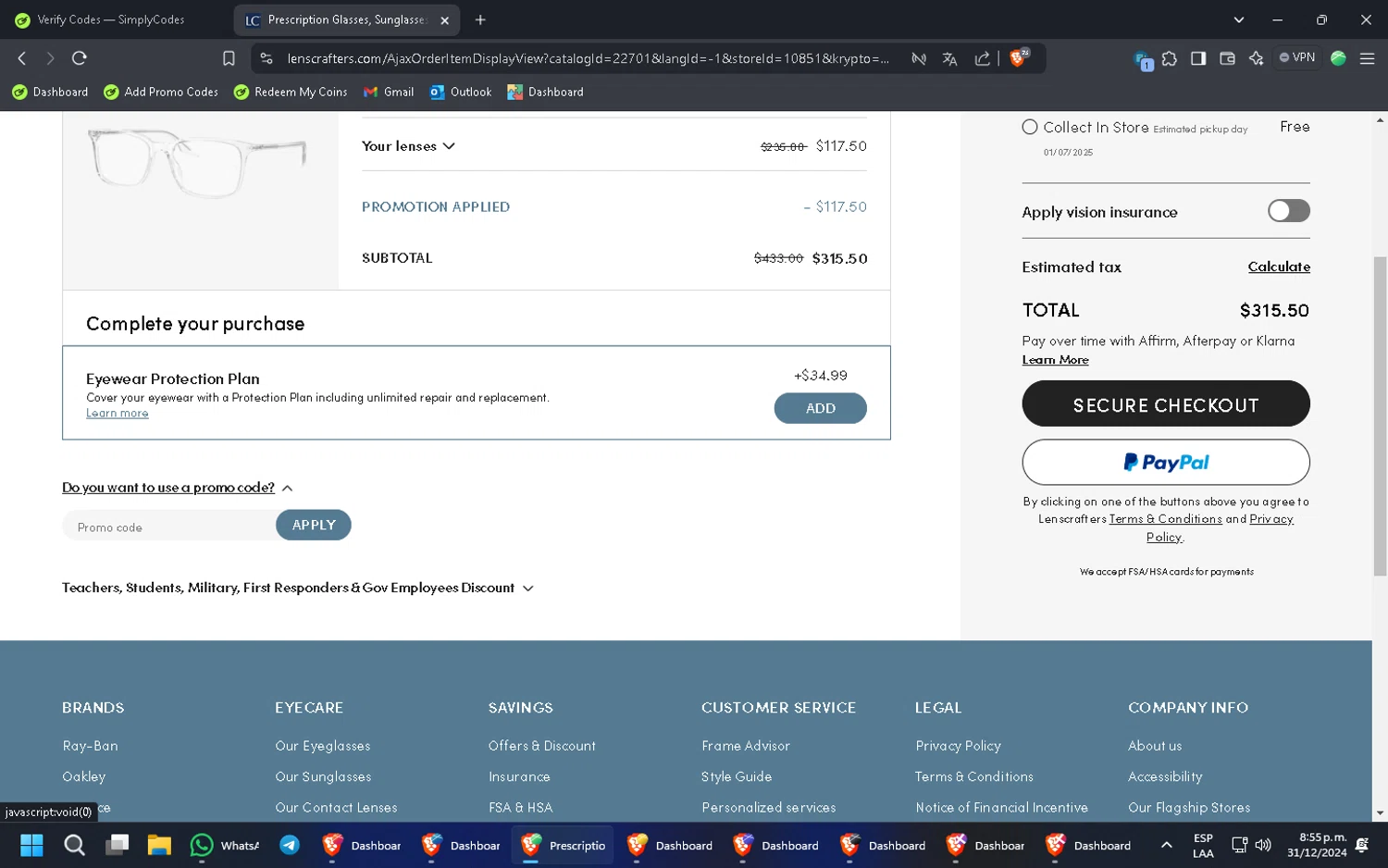Reload the LensCrafters page
This screenshot has width=1388, height=868.
pos(80,58)
